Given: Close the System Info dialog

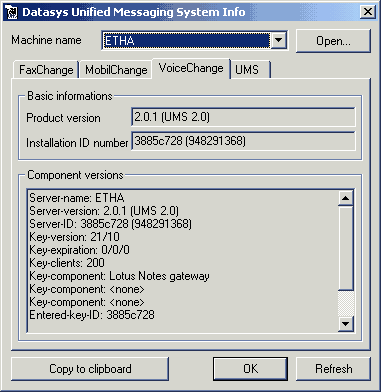Looking at the screenshot, I should (x=368, y=12).
